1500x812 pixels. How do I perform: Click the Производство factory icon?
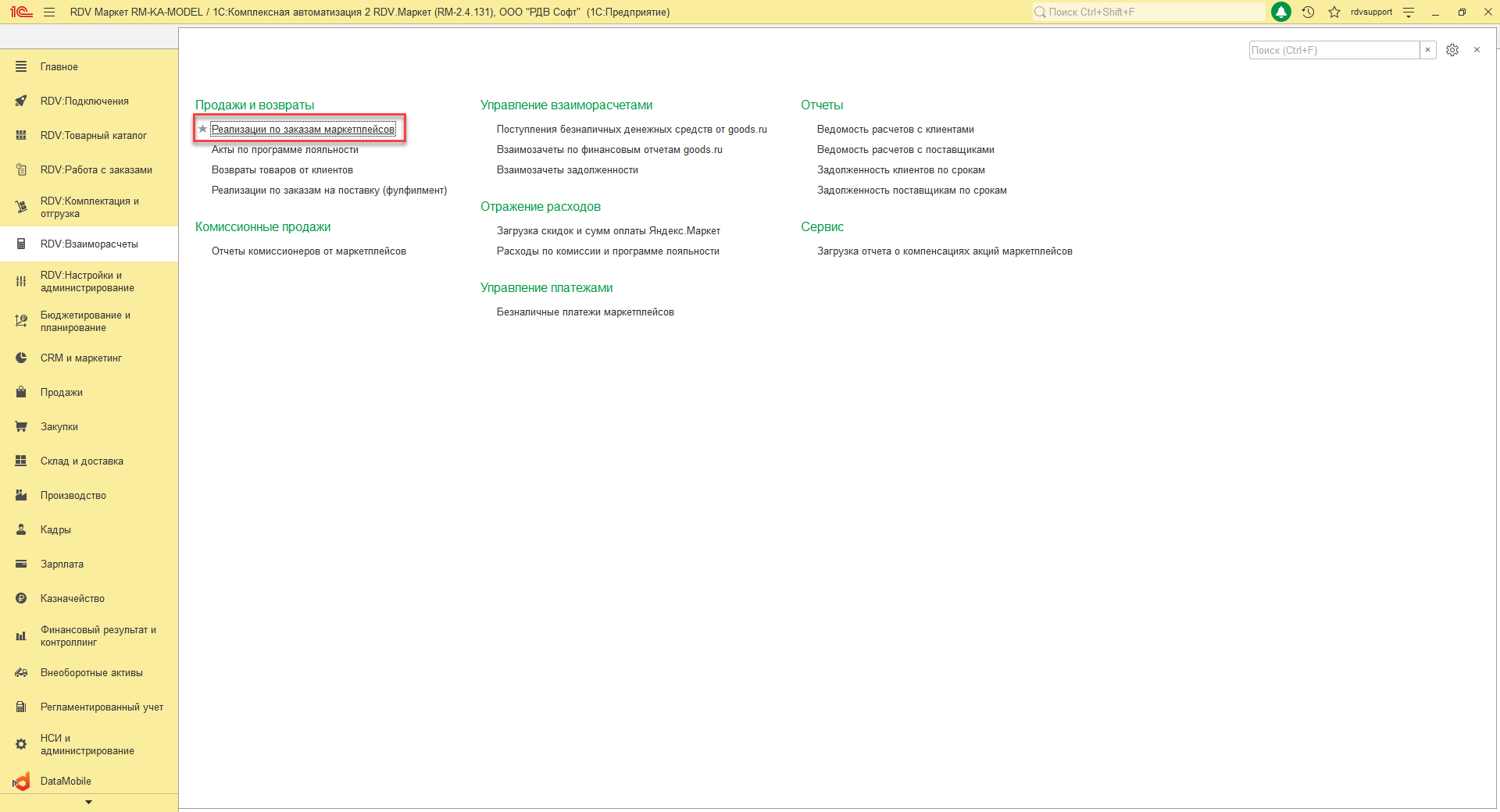21,496
